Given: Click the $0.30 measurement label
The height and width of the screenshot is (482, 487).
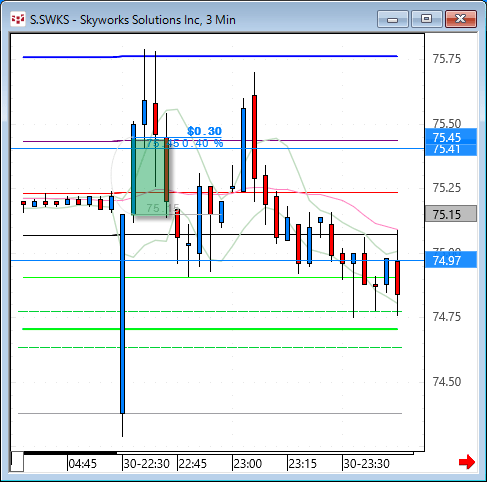Looking at the screenshot, I should pyautogui.click(x=204, y=131).
